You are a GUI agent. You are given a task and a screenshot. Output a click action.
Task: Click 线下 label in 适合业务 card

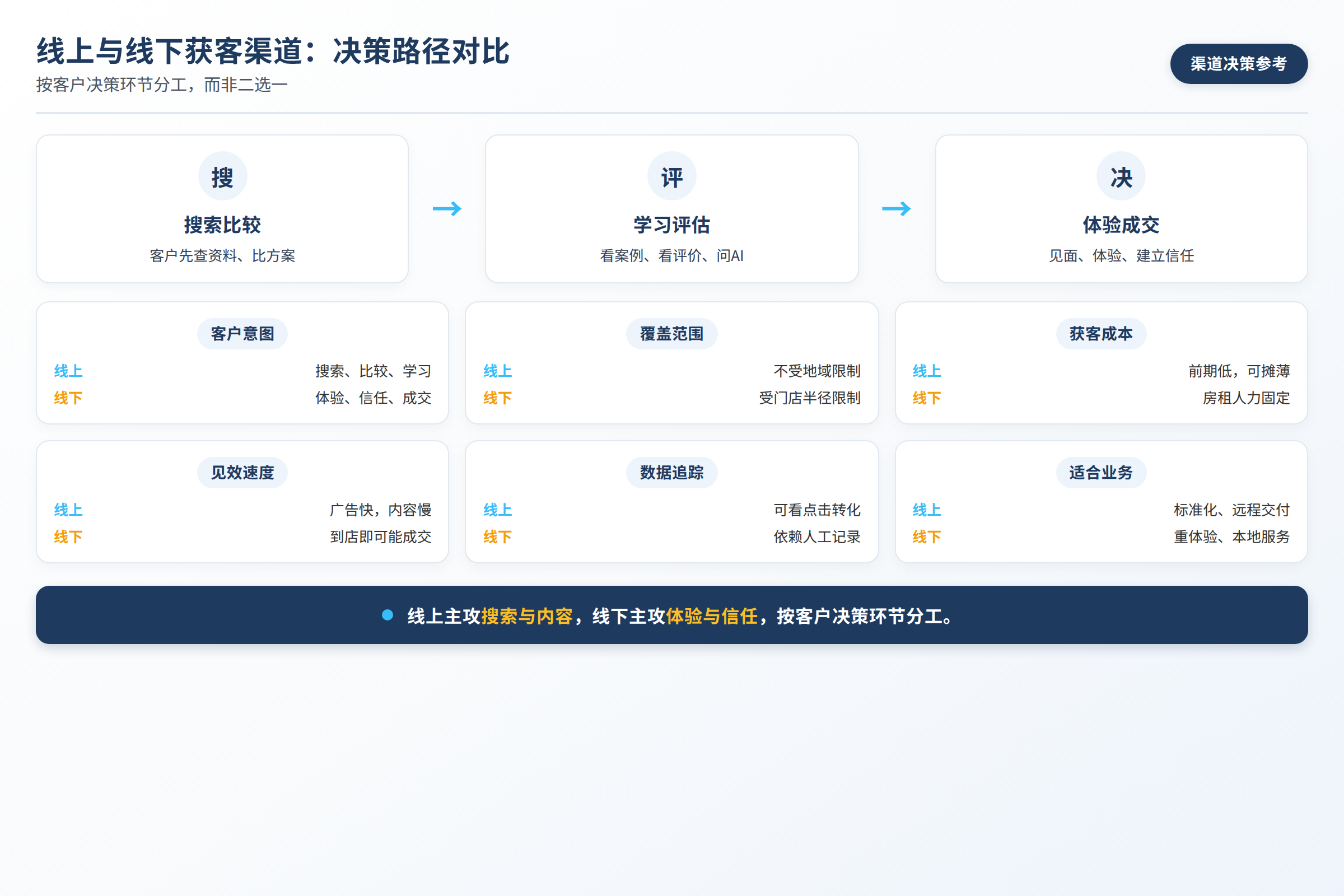[x=926, y=536]
